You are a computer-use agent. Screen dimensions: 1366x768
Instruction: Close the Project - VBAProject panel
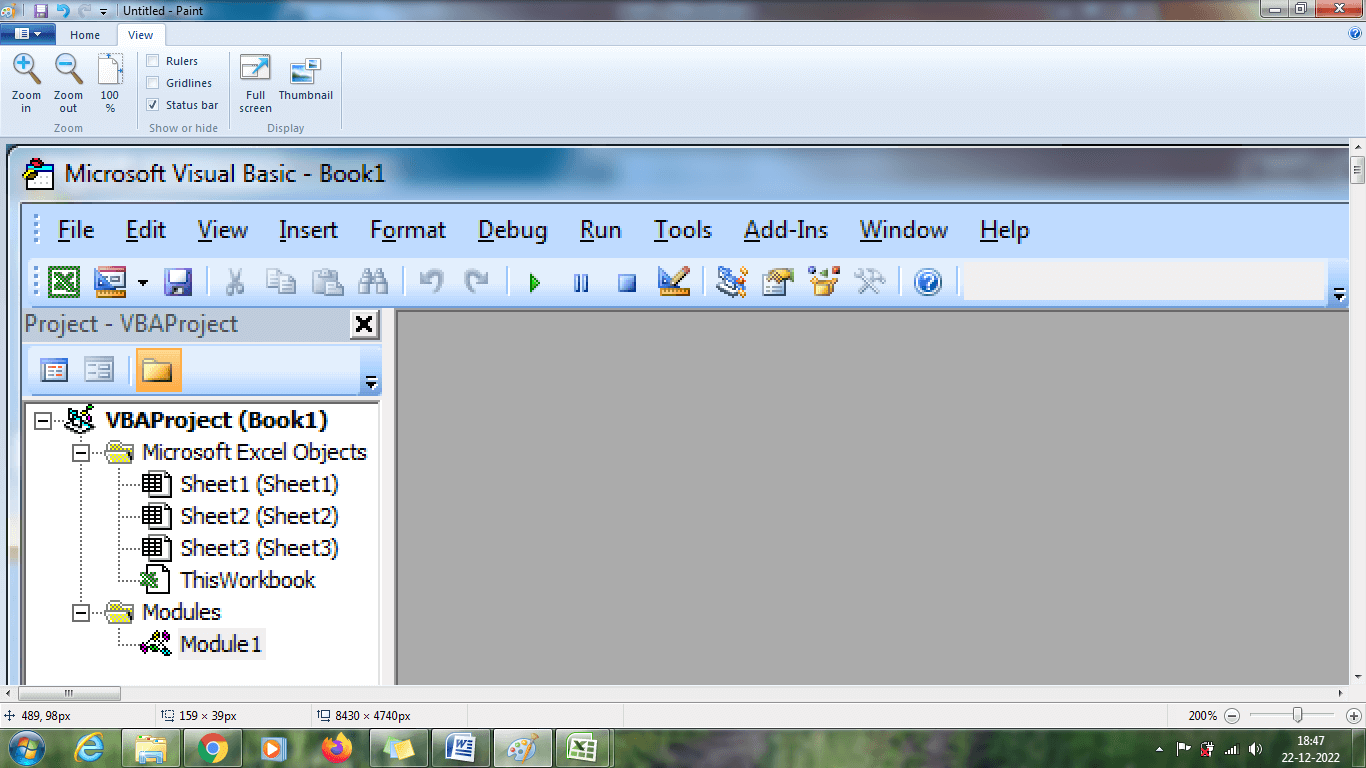click(x=364, y=324)
